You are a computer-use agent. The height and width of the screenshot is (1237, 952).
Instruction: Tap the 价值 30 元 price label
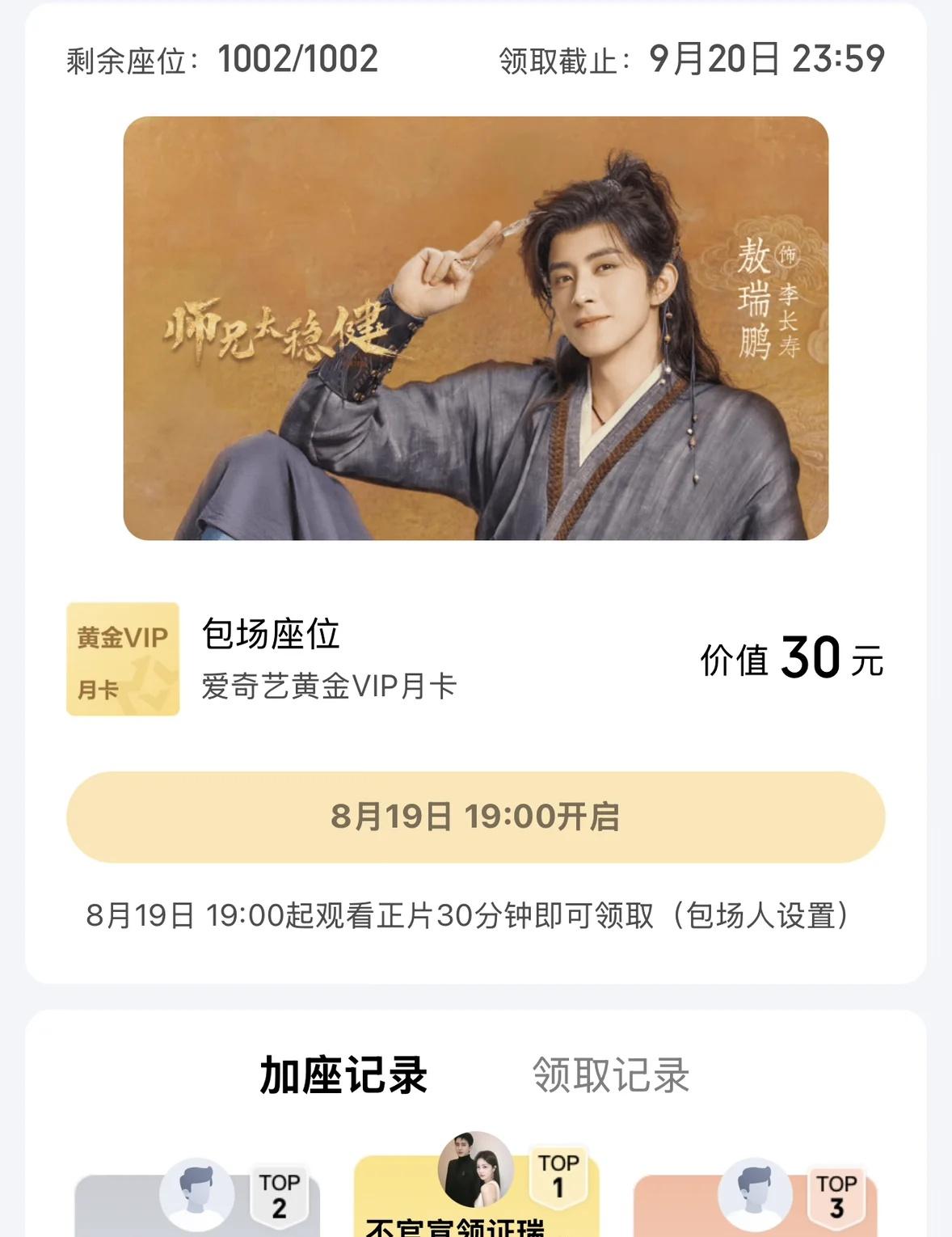[792, 658]
